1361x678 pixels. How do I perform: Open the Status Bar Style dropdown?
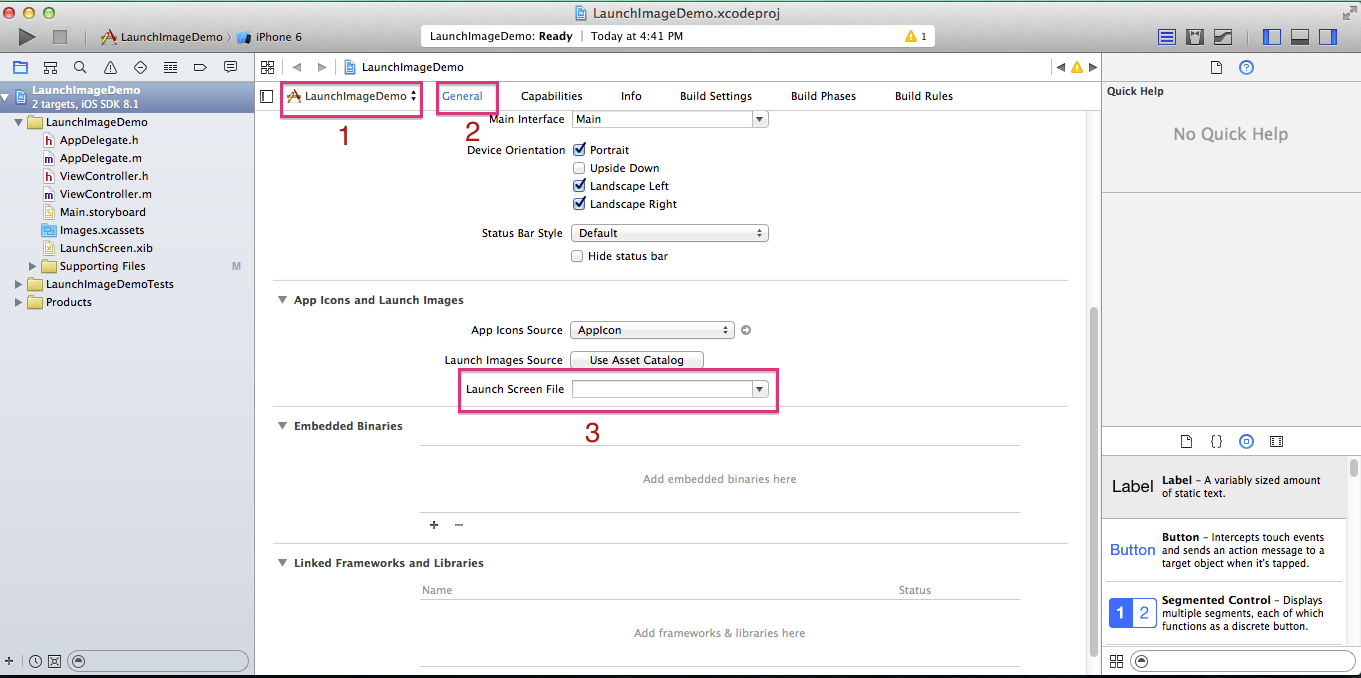669,233
